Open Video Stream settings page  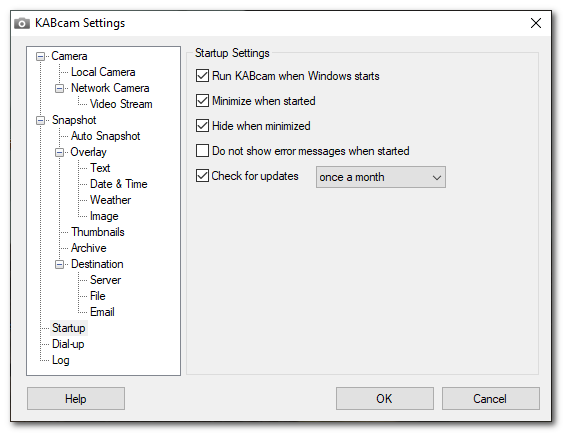point(121,104)
